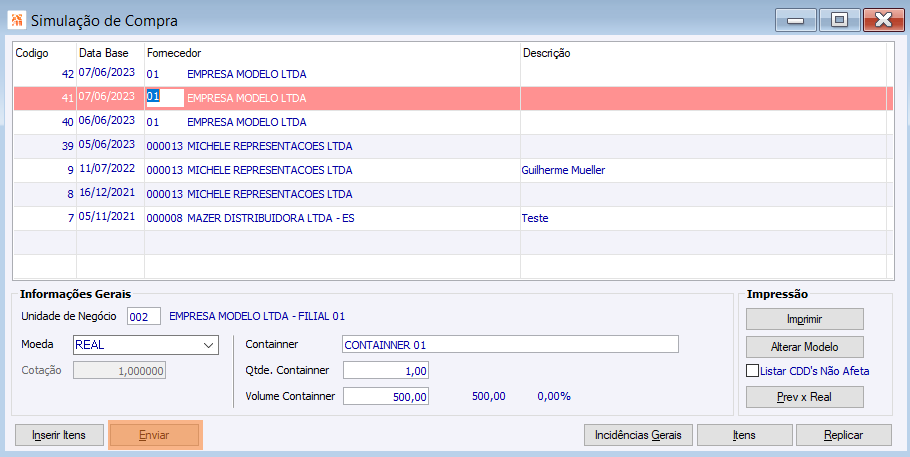This screenshot has width=910, height=457.
Task: Click the Qtde. Containner field
Action: pyautogui.click(x=386, y=370)
